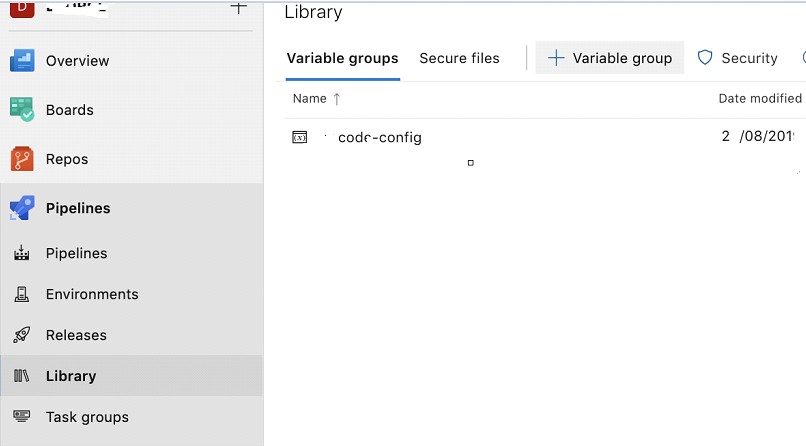Sort by Date modified column header
This screenshot has height=446, width=806.
pyautogui.click(x=759, y=98)
